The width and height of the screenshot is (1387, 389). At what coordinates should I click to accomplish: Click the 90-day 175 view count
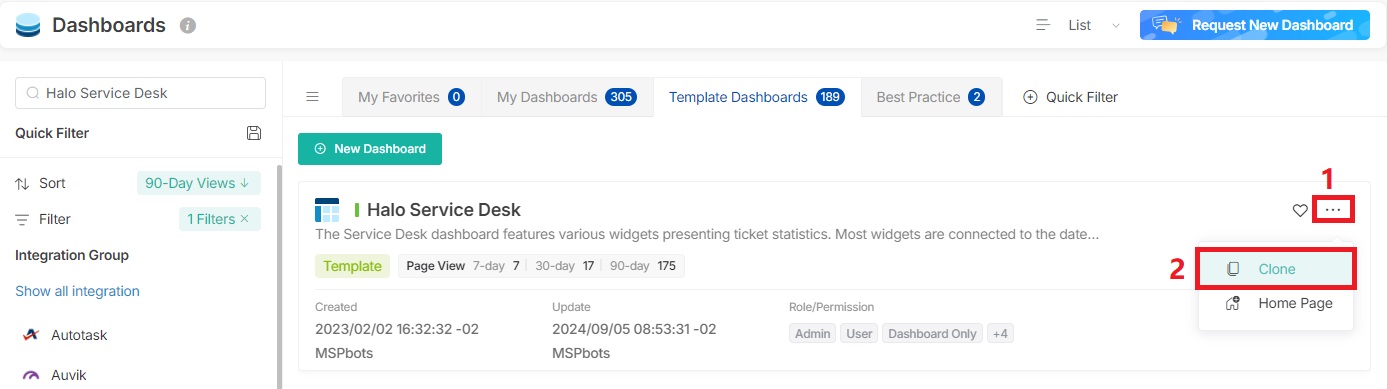[x=643, y=266]
